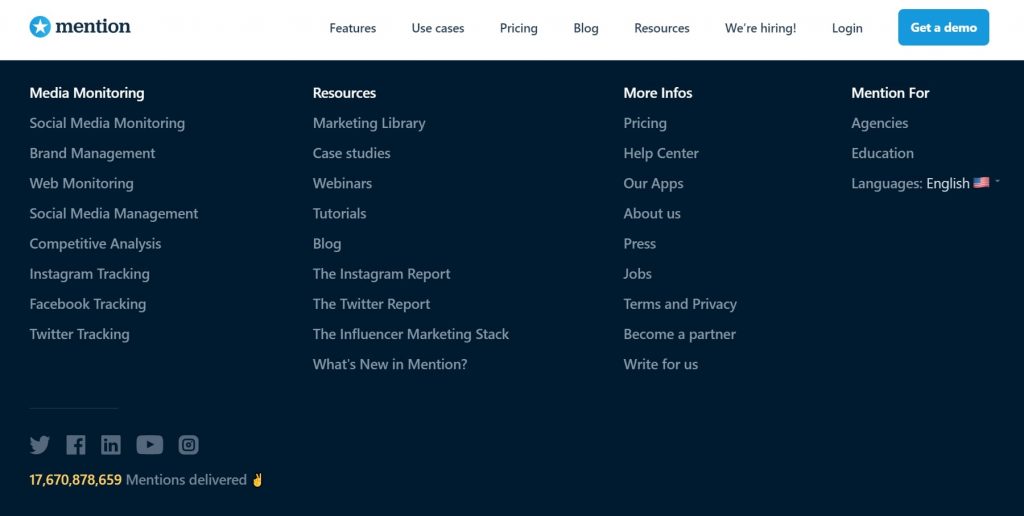
Task: Open Webinars link
Action: (x=342, y=184)
